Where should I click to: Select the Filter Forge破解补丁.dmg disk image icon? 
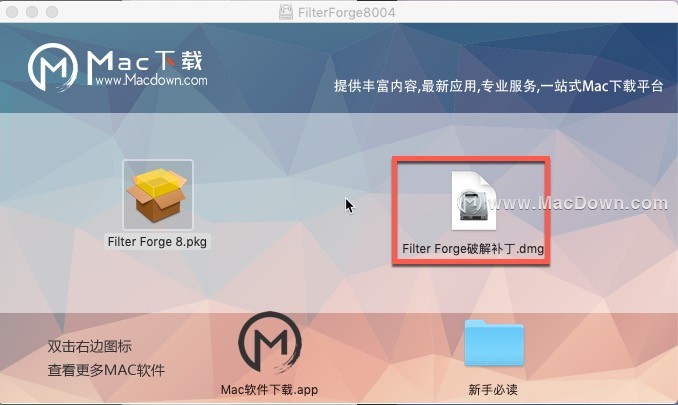[473, 201]
